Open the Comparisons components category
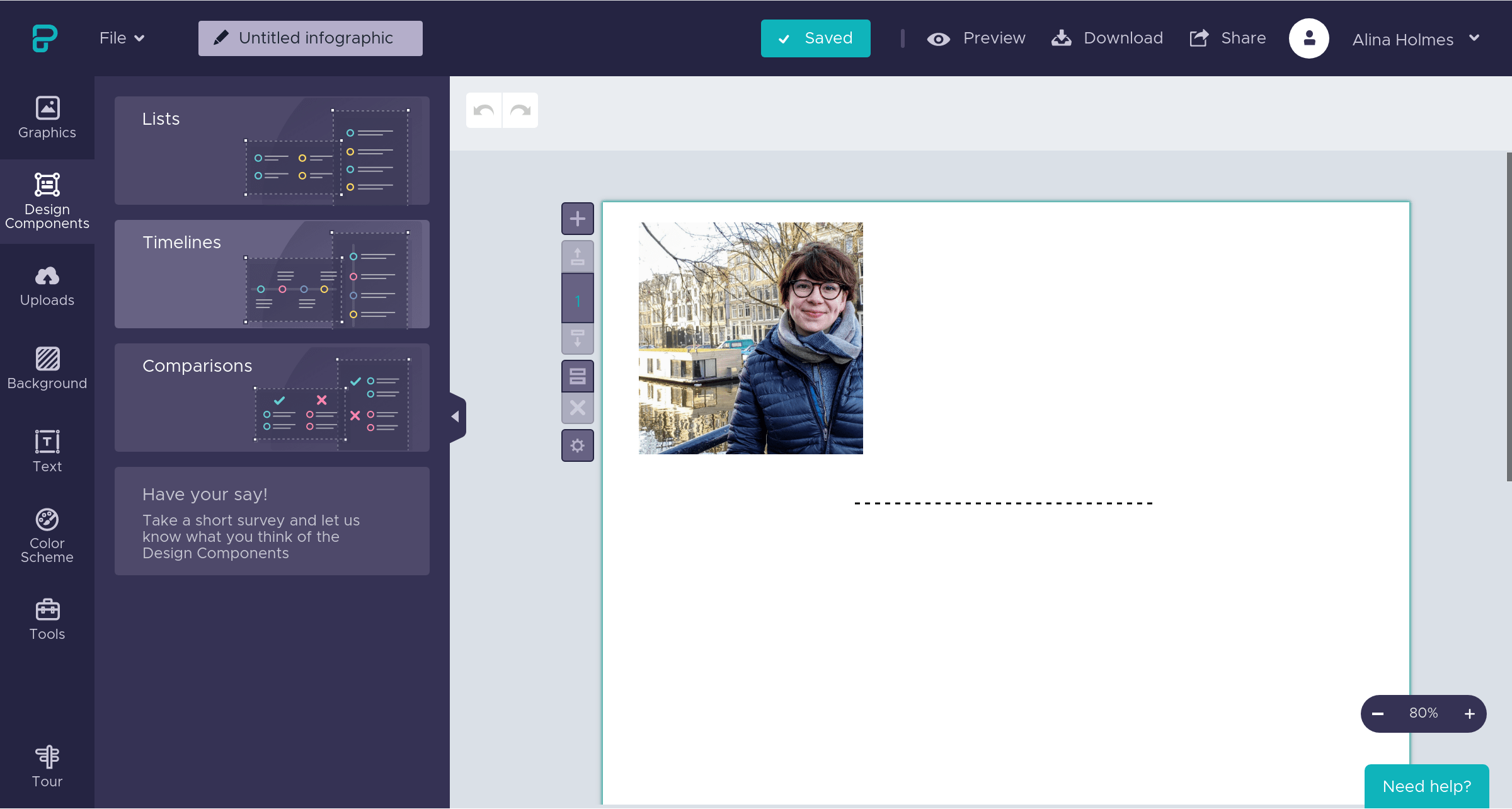This screenshot has width=1512, height=809. pos(272,398)
